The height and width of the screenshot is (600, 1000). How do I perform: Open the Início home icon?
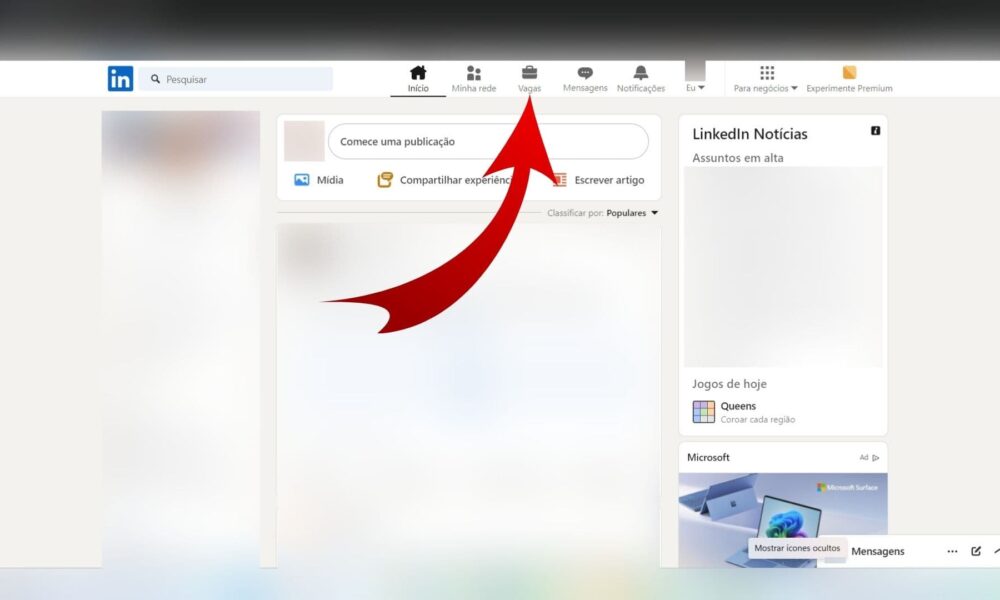coord(418,73)
